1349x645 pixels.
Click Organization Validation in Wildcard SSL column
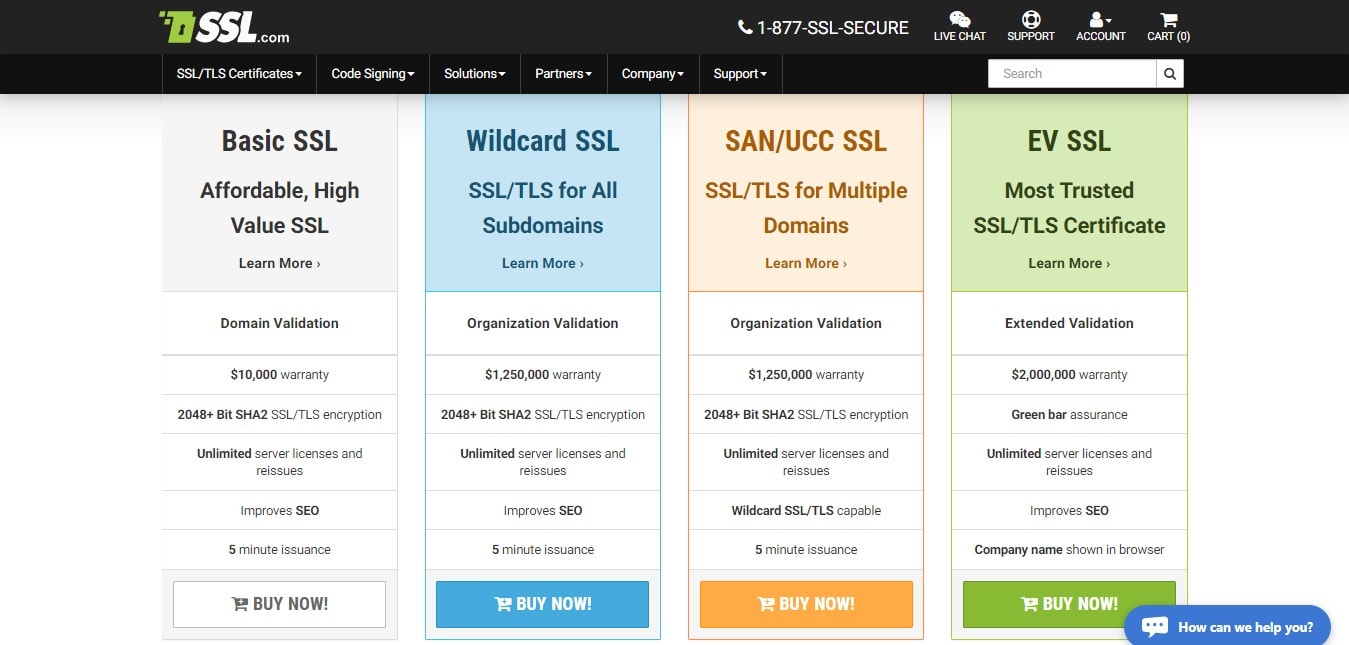[543, 323]
